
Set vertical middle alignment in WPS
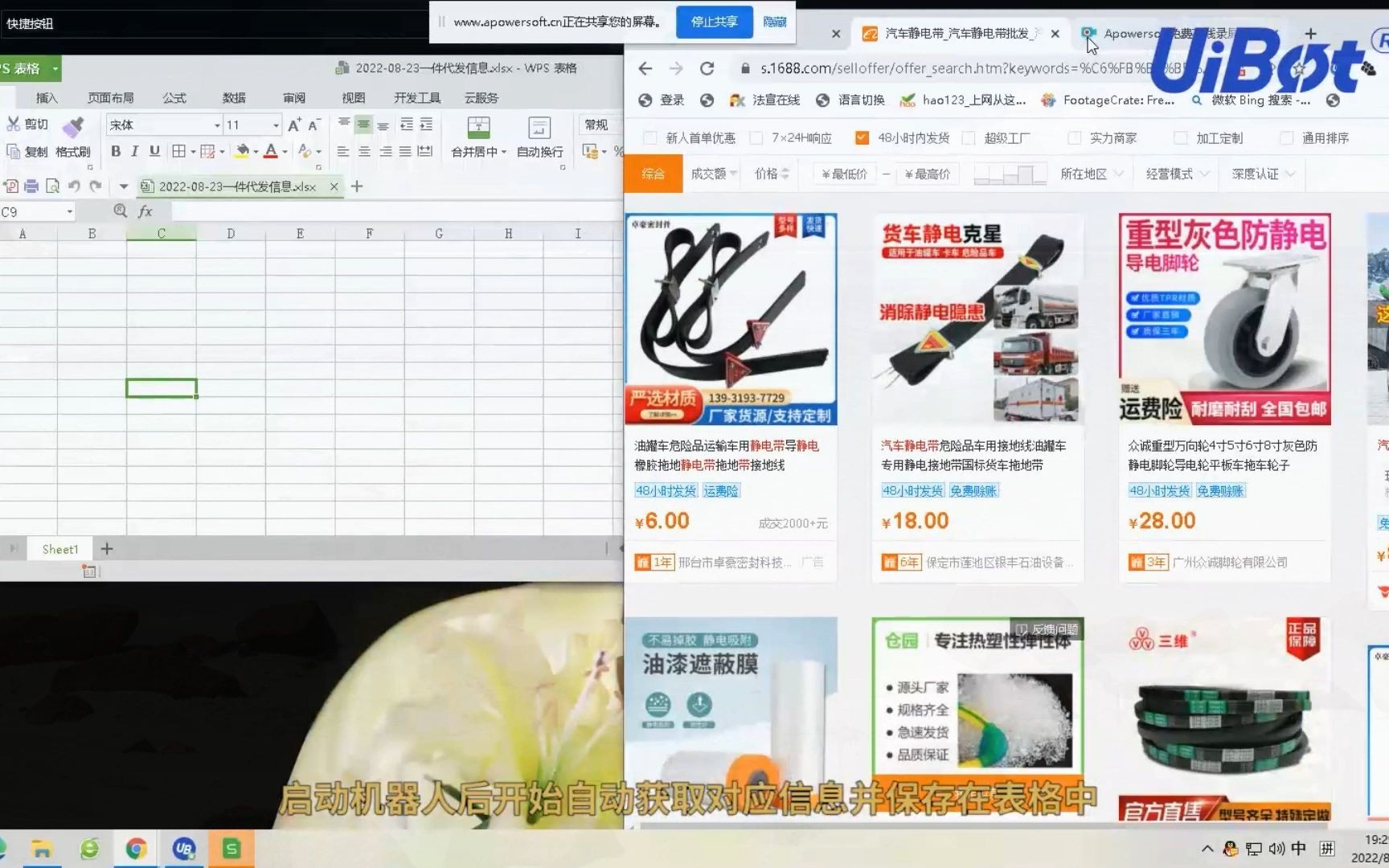(363, 124)
